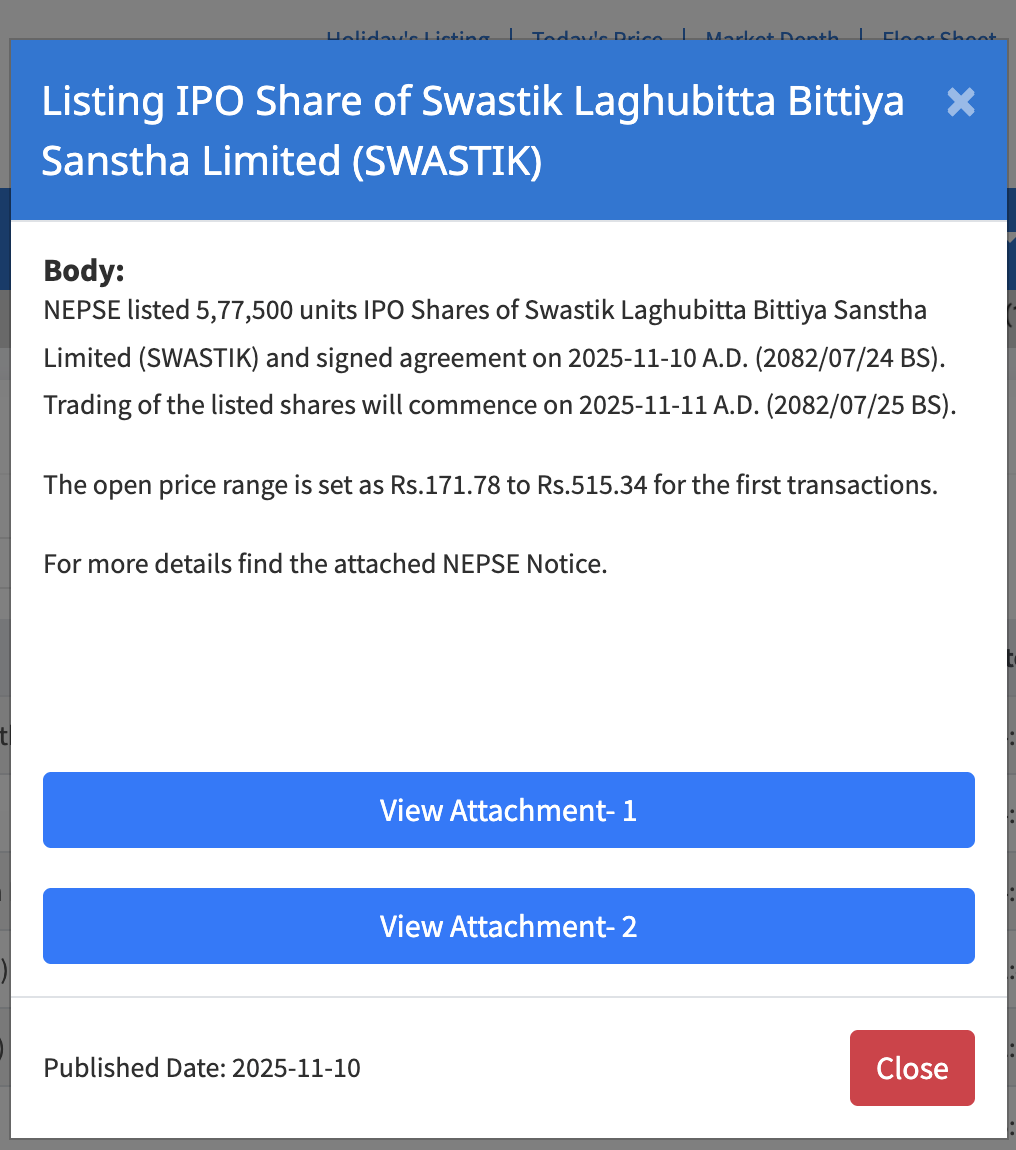Open View Attachment- 2
This screenshot has width=1016, height=1150.
(x=508, y=926)
